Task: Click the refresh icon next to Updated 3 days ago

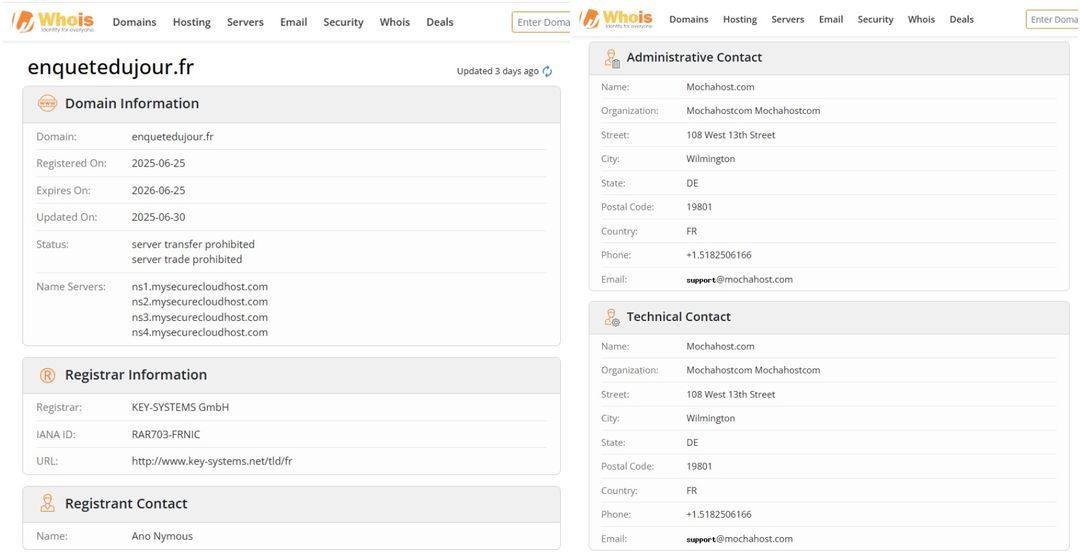Action: (x=548, y=71)
